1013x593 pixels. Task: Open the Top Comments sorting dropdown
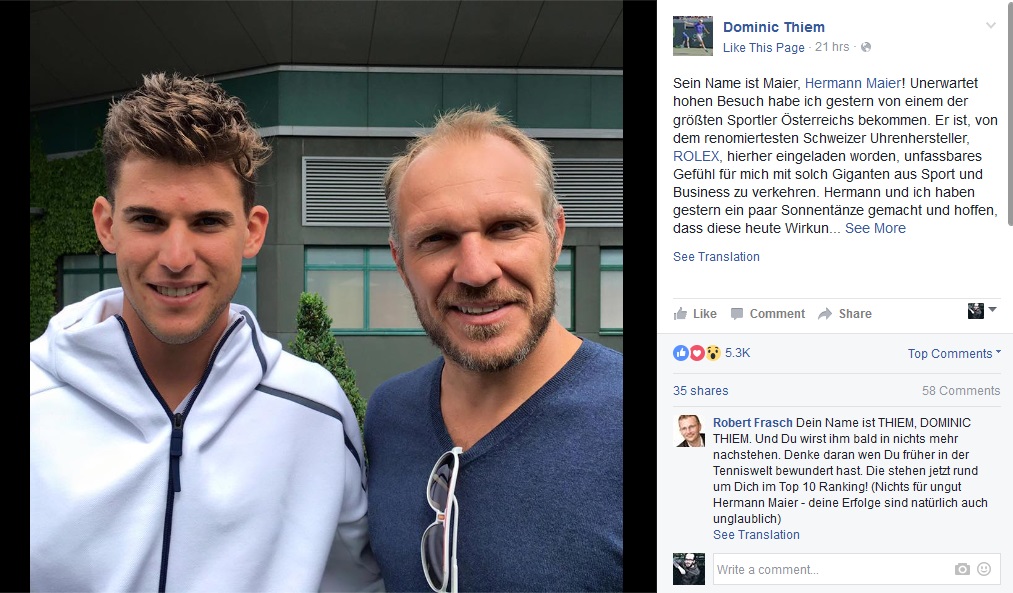click(954, 353)
